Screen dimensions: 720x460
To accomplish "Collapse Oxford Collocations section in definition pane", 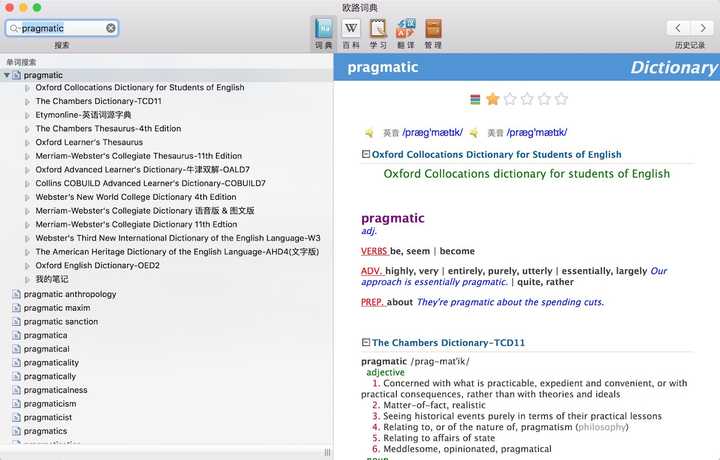I will click(x=366, y=154).
